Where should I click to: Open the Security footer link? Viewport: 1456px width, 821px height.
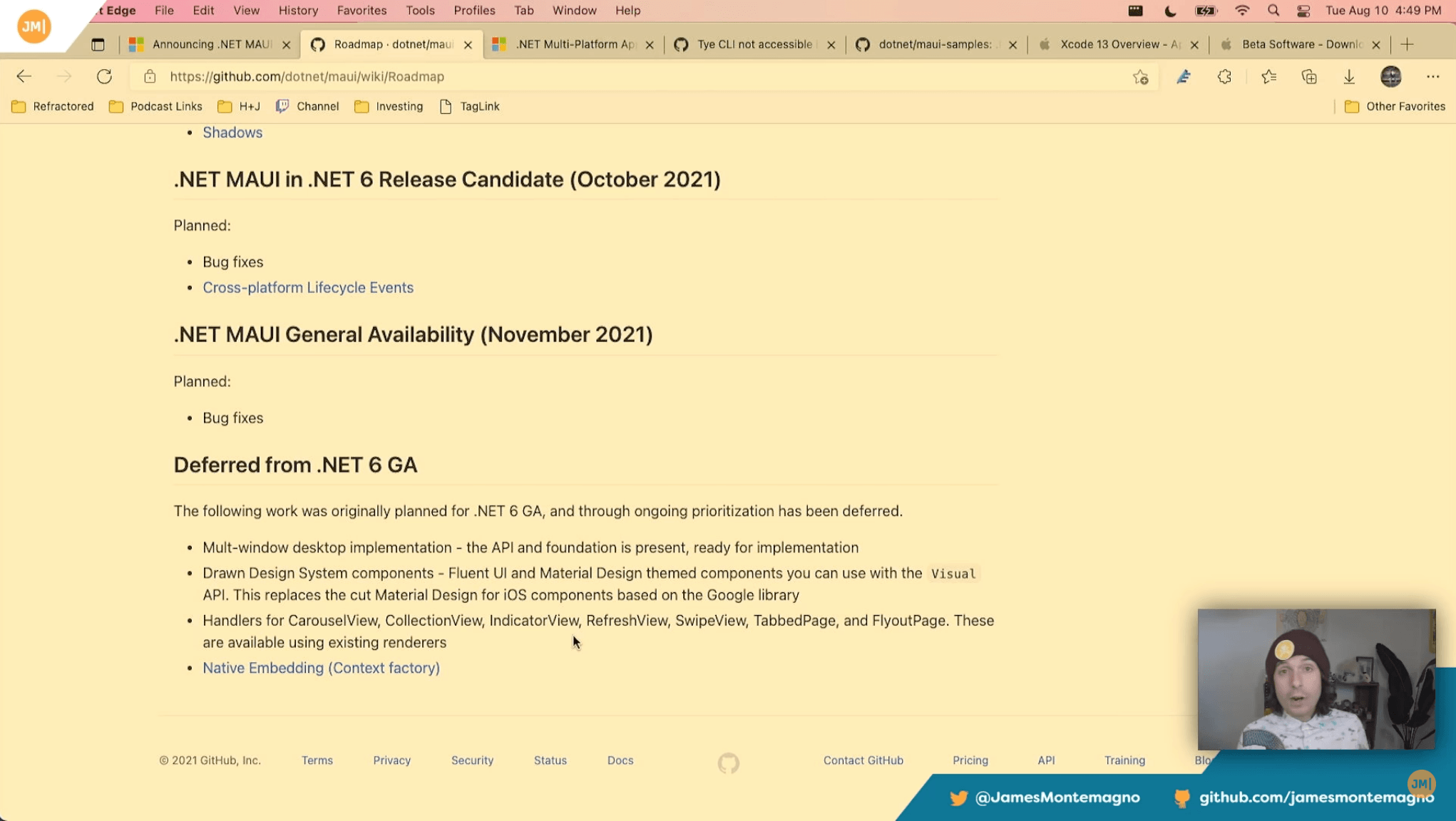(472, 760)
